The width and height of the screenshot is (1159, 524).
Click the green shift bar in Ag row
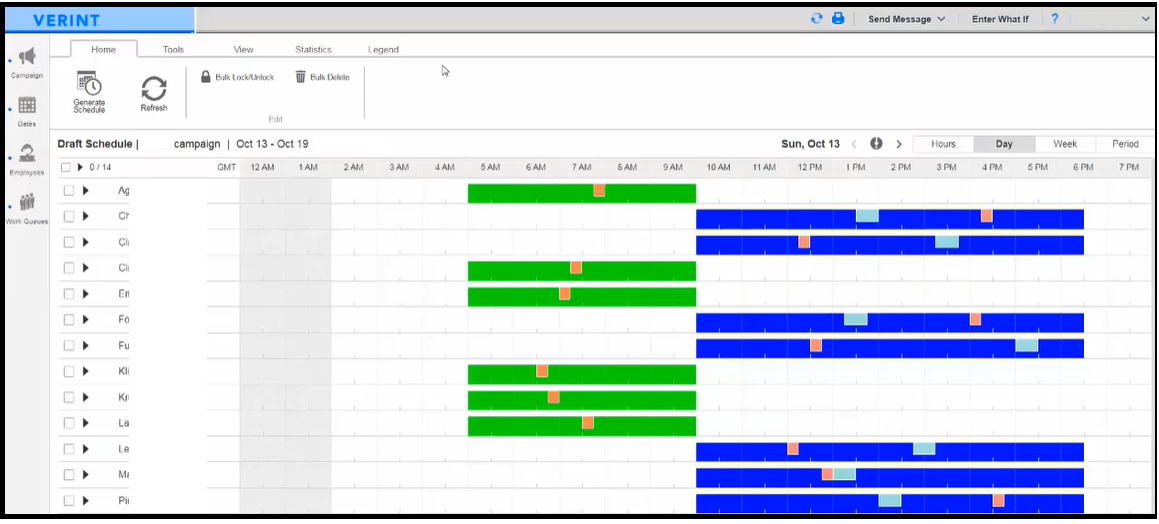(x=532, y=194)
